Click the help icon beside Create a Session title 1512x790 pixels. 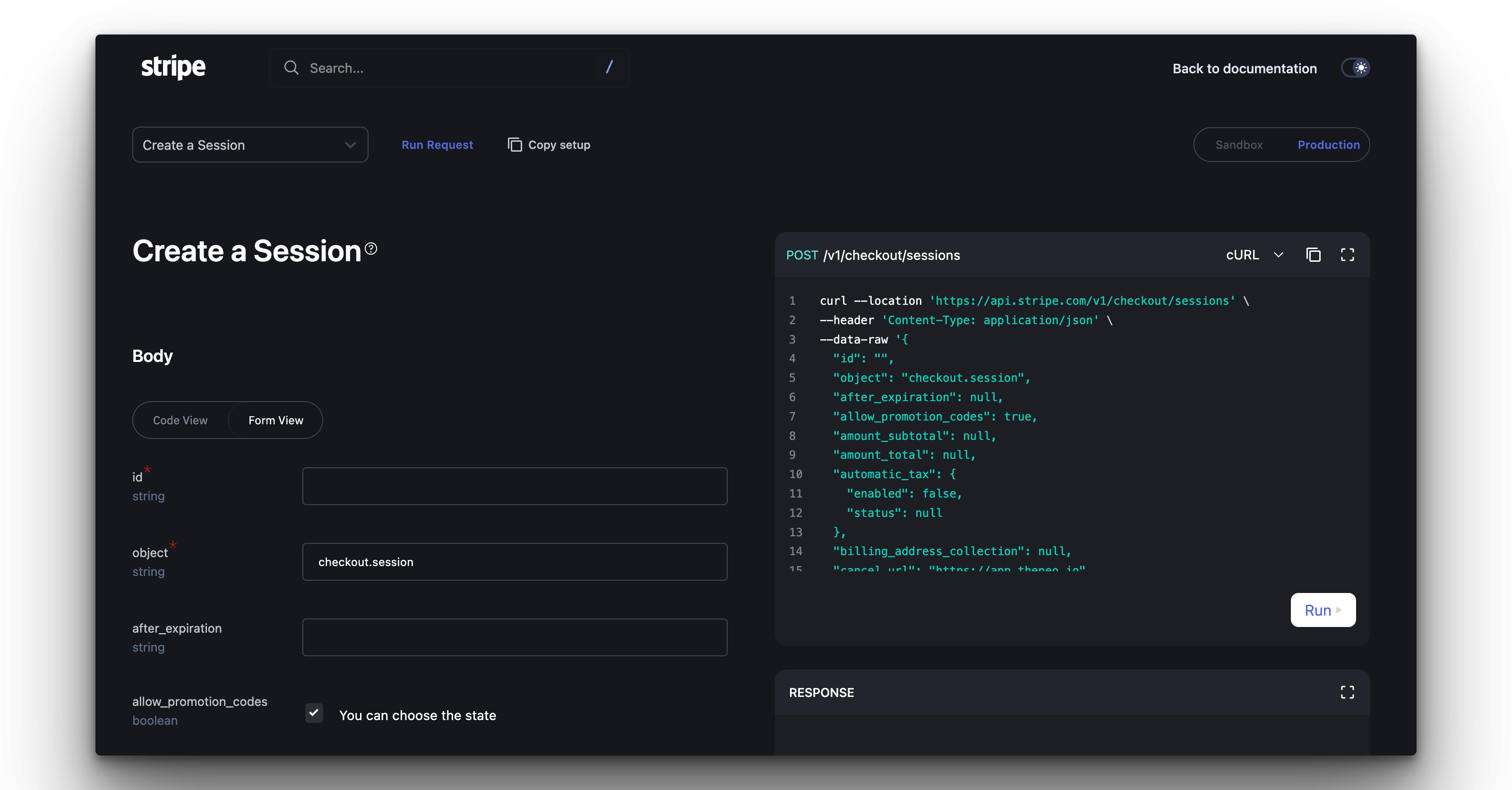pyautogui.click(x=371, y=249)
